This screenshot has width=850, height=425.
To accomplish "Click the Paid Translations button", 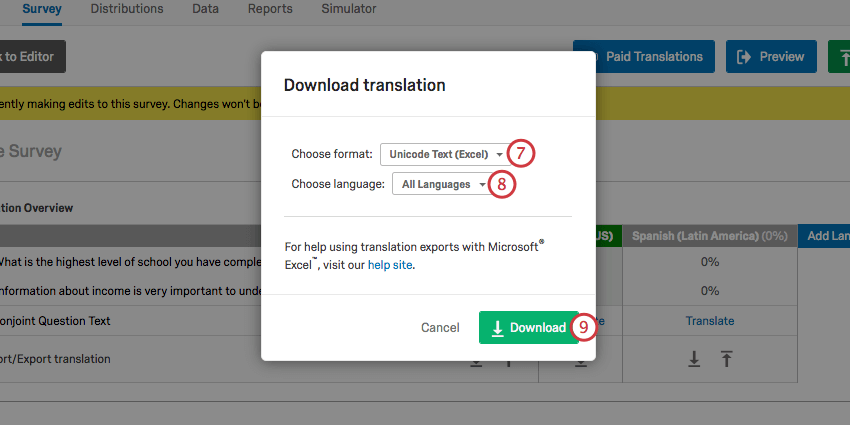I will 644,57.
